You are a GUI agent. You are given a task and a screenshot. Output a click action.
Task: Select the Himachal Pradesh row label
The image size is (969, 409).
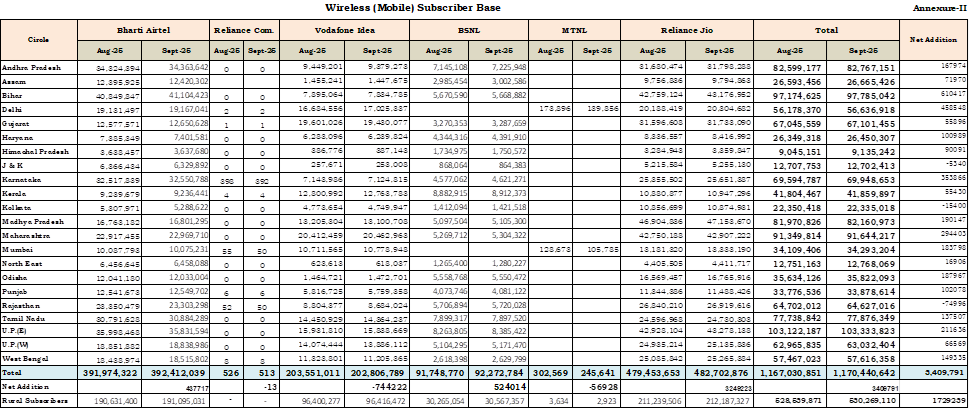[x=35, y=144]
